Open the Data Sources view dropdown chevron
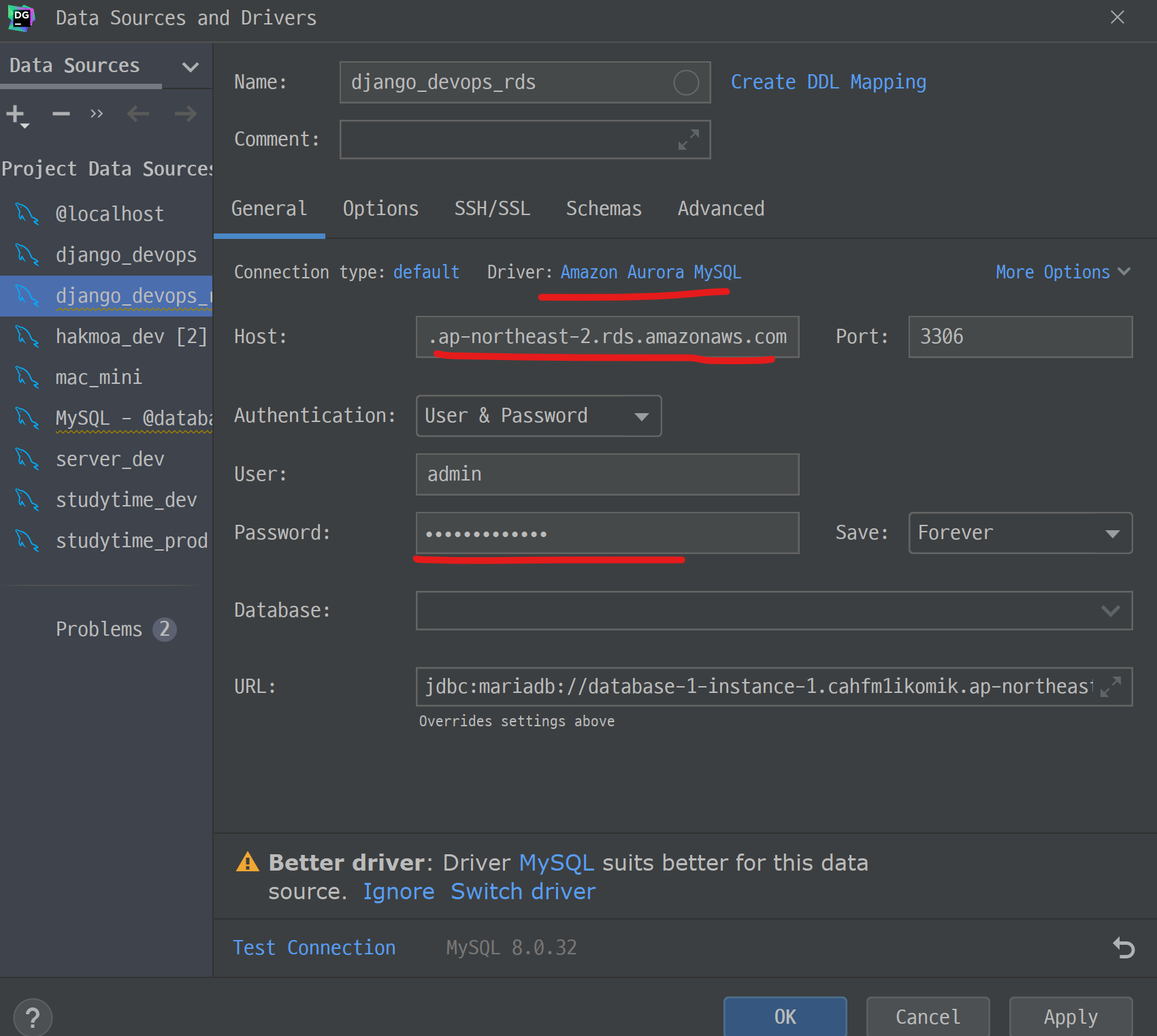This screenshot has width=1157, height=1036. pyautogui.click(x=191, y=67)
